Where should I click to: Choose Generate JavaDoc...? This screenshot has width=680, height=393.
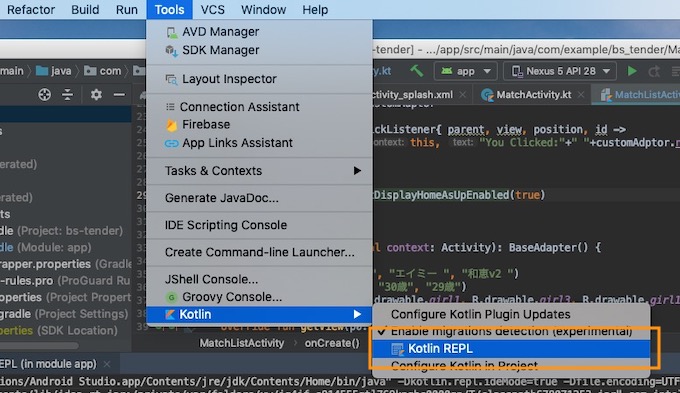(259, 198)
